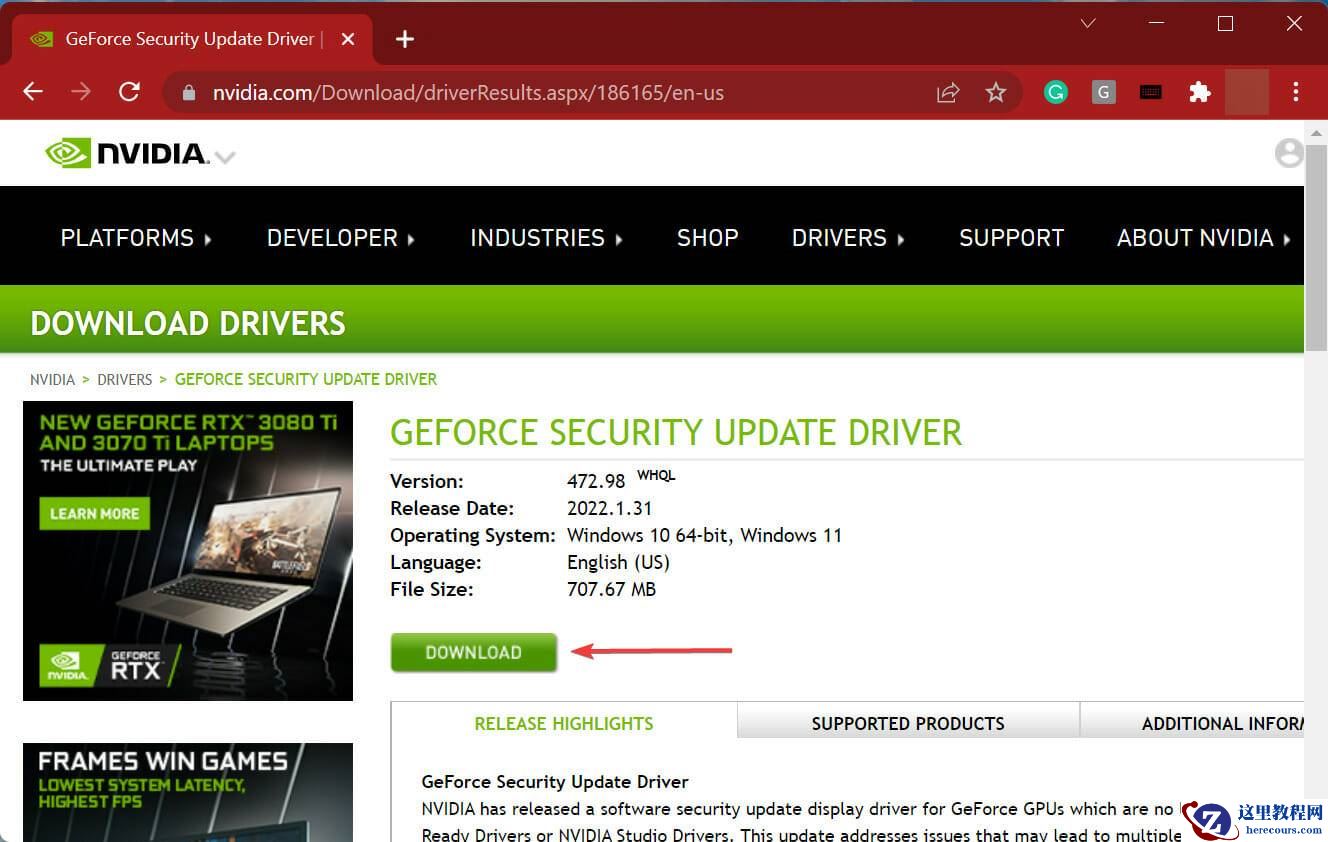1328x842 pixels.
Task: Click Learn More on RTX laptop ad
Action: (x=94, y=513)
